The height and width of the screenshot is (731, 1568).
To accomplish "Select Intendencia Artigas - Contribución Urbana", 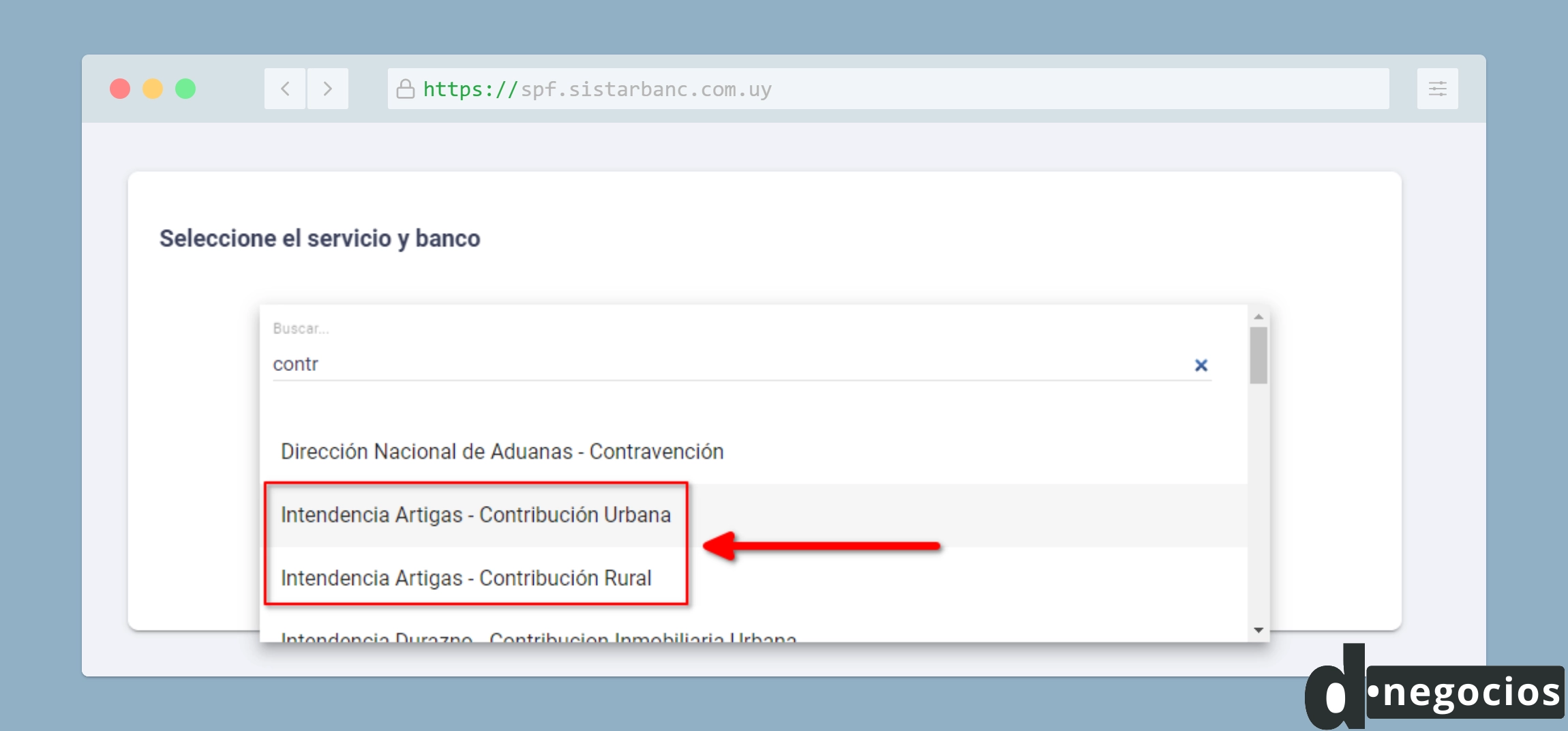I will 754,516.
